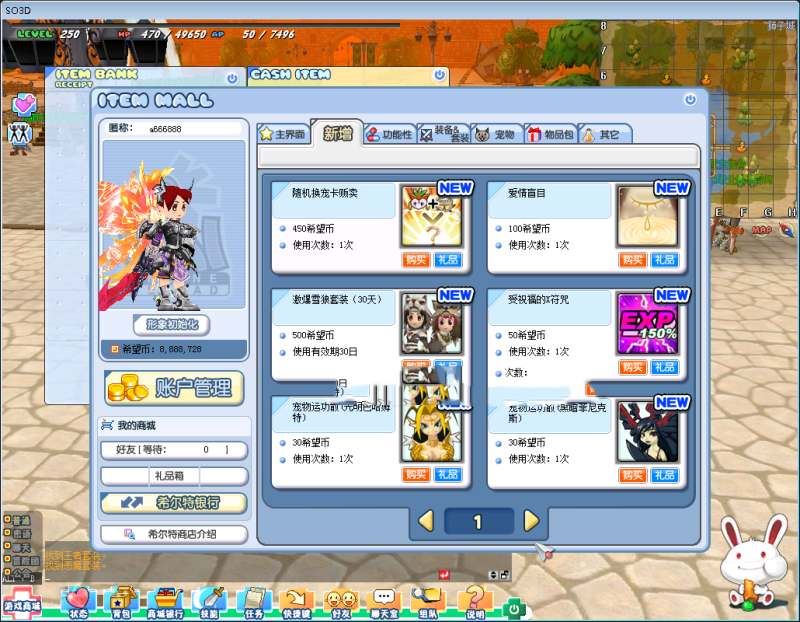Open 账户管理 account management
800x622 pixels.
point(175,388)
